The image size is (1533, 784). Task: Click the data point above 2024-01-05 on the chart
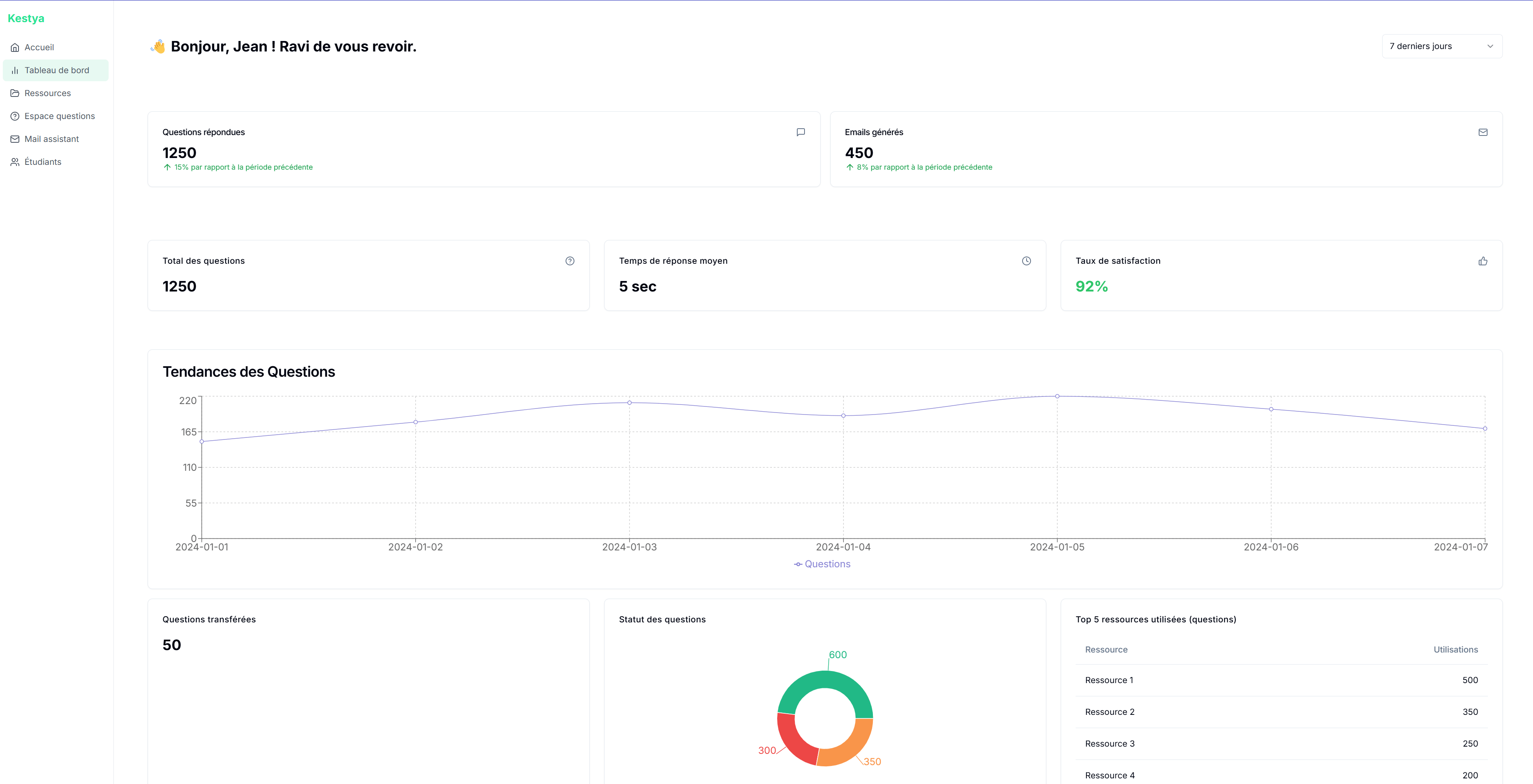click(1057, 396)
